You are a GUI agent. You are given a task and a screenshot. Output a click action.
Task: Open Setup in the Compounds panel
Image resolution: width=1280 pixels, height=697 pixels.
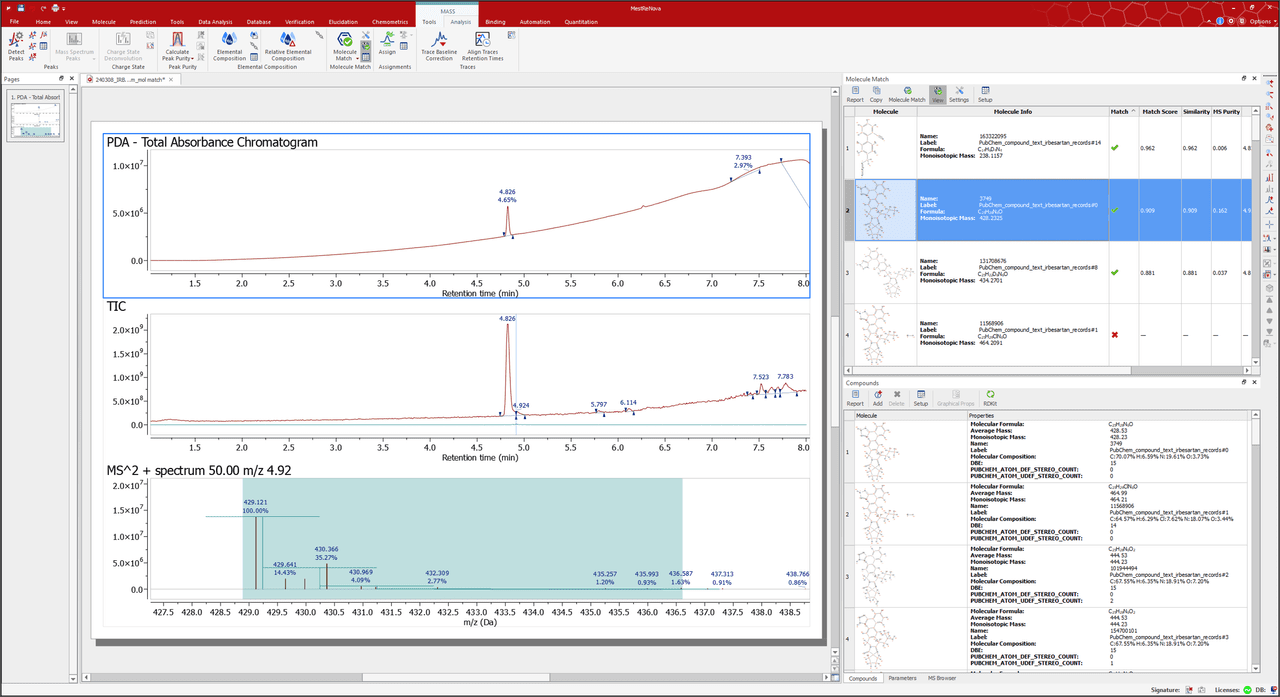click(x=921, y=397)
